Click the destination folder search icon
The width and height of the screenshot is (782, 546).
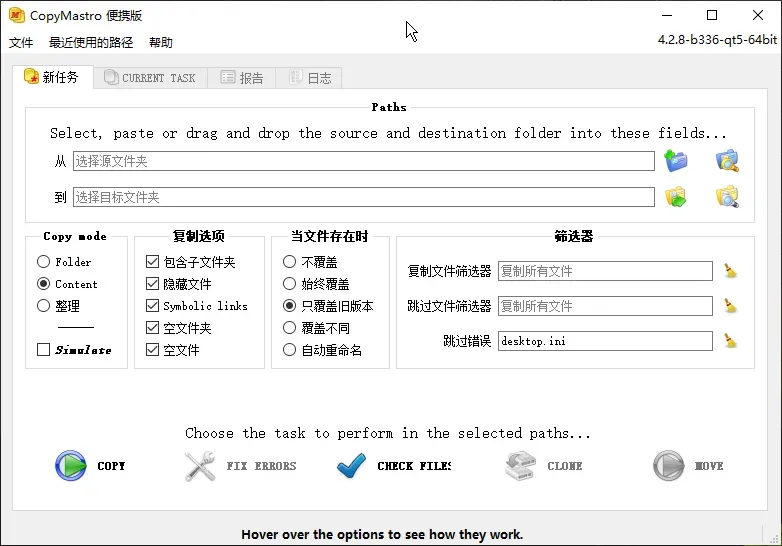(x=727, y=197)
